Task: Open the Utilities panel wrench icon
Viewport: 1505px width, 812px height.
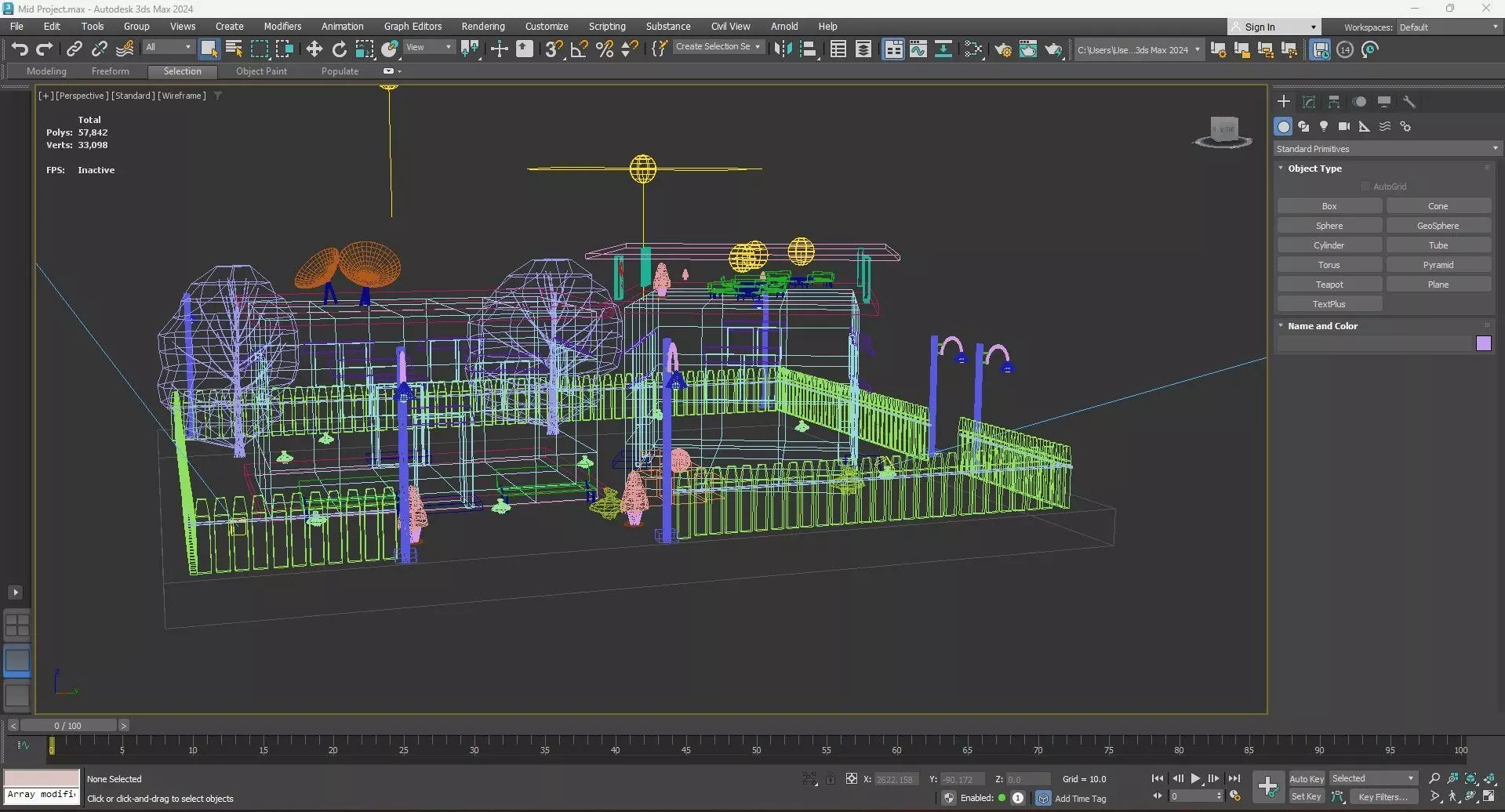Action: (x=1409, y=102)
